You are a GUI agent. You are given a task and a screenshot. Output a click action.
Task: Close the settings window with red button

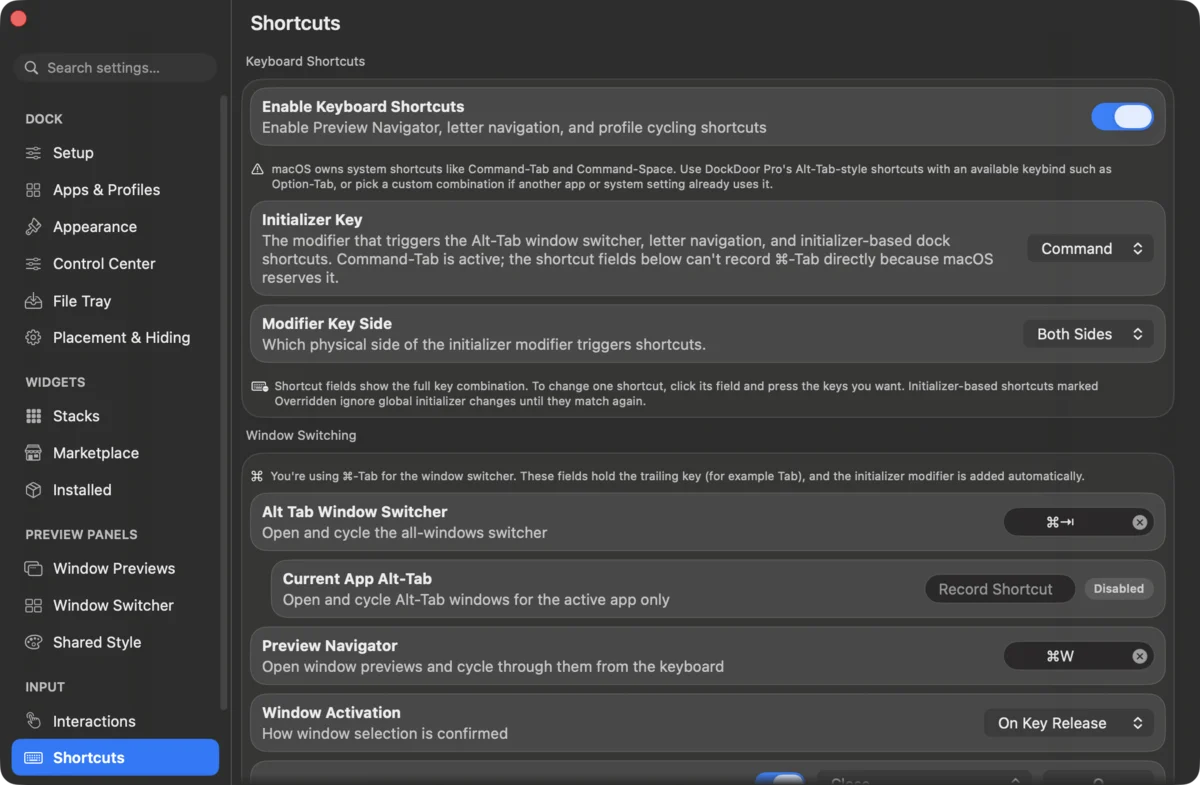coord(18,18)
